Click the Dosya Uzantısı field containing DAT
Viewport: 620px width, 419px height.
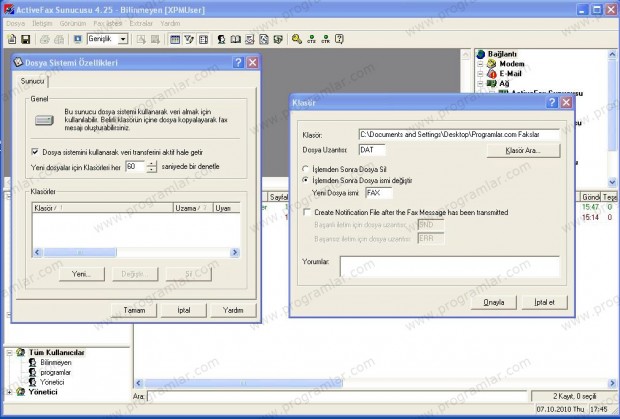(x=372, y=150)
